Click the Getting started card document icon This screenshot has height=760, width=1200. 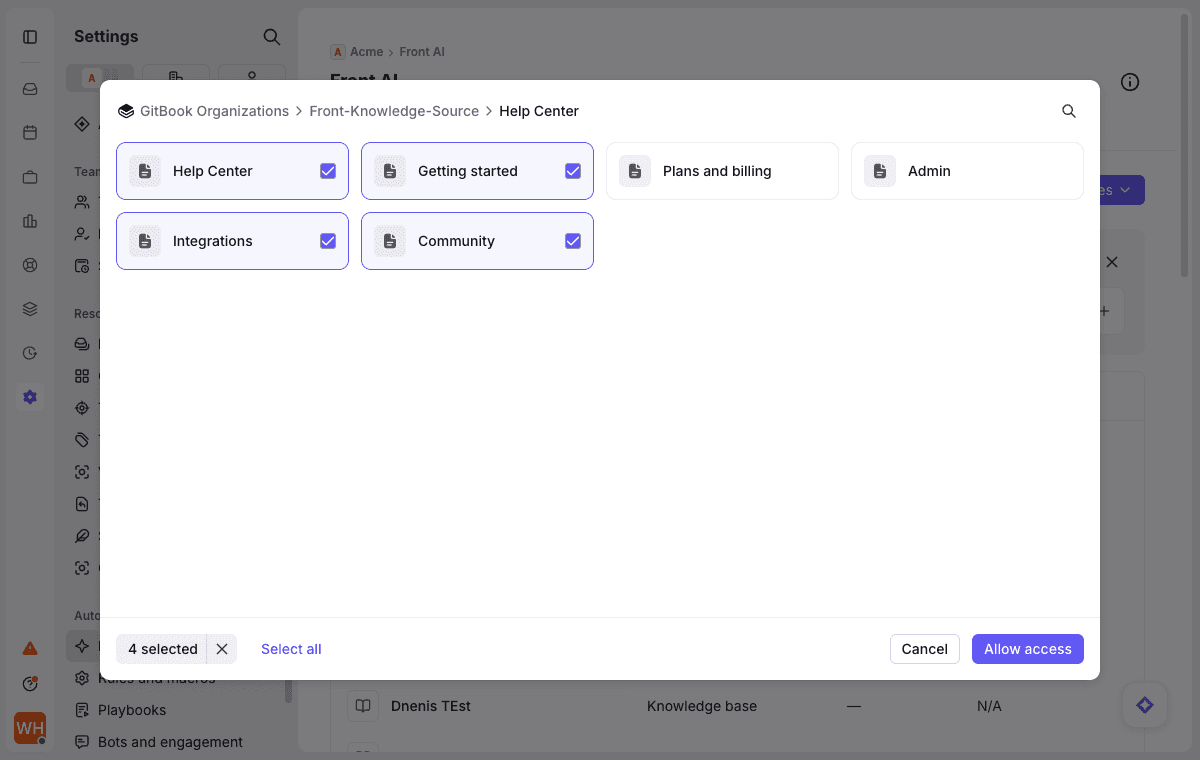click(390, 171)
